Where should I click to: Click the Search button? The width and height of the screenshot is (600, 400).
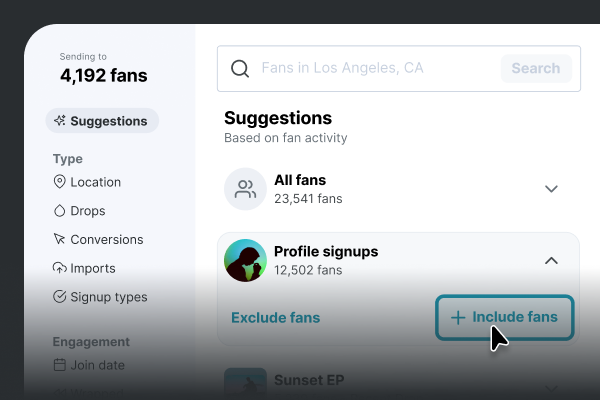(536, 69)
